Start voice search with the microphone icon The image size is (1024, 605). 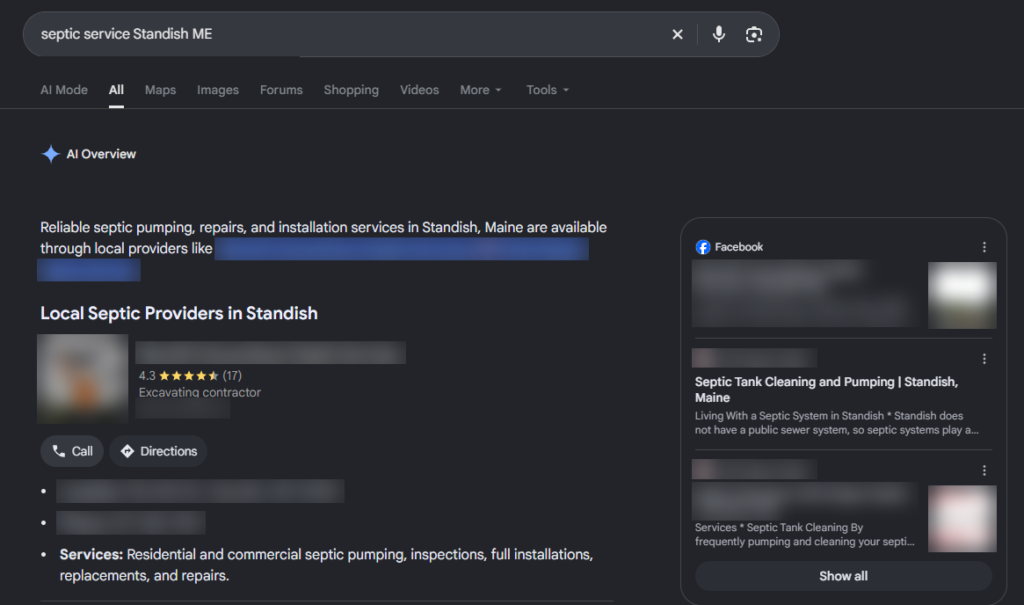point(718,34)
